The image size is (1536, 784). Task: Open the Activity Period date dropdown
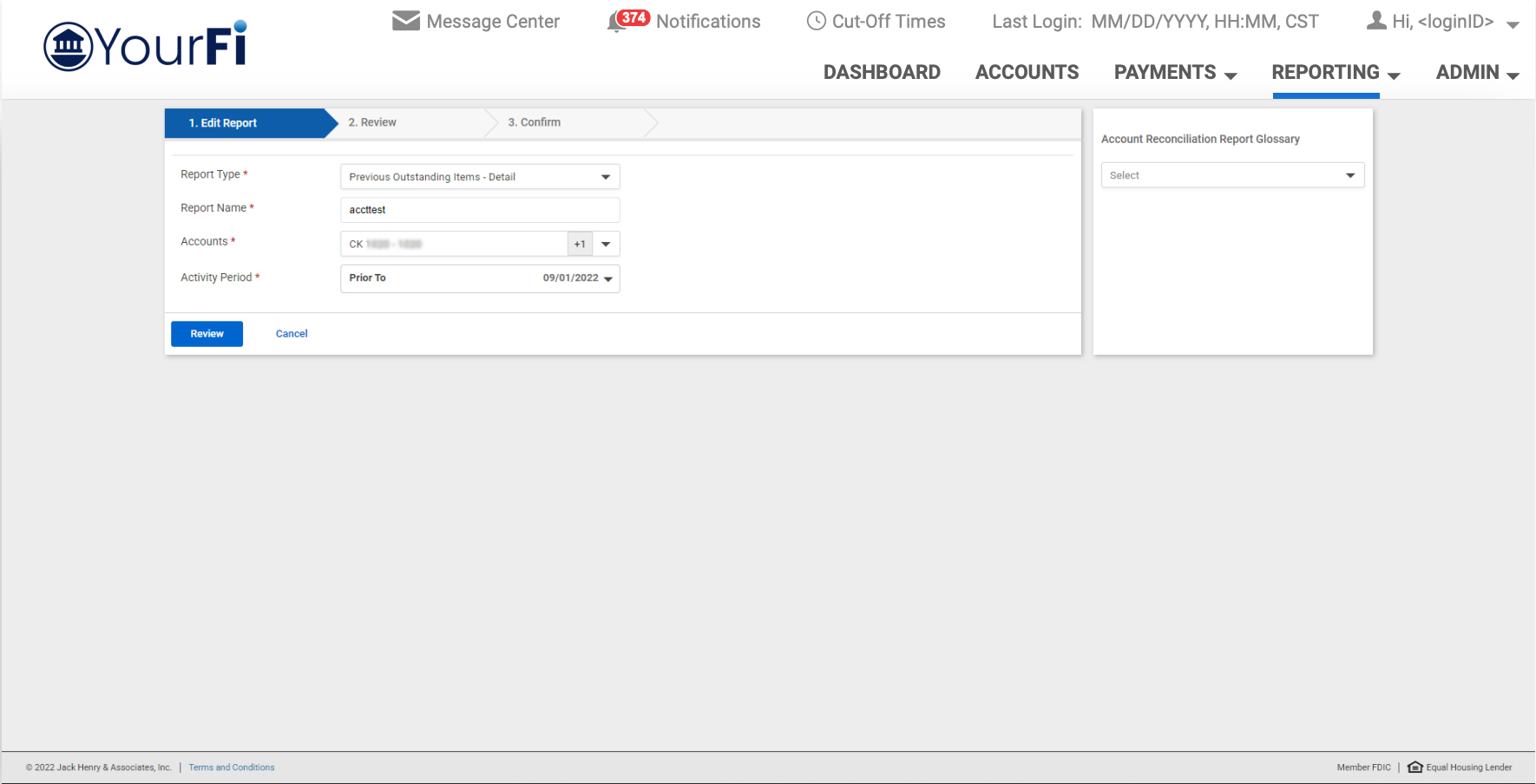[607, 278]
